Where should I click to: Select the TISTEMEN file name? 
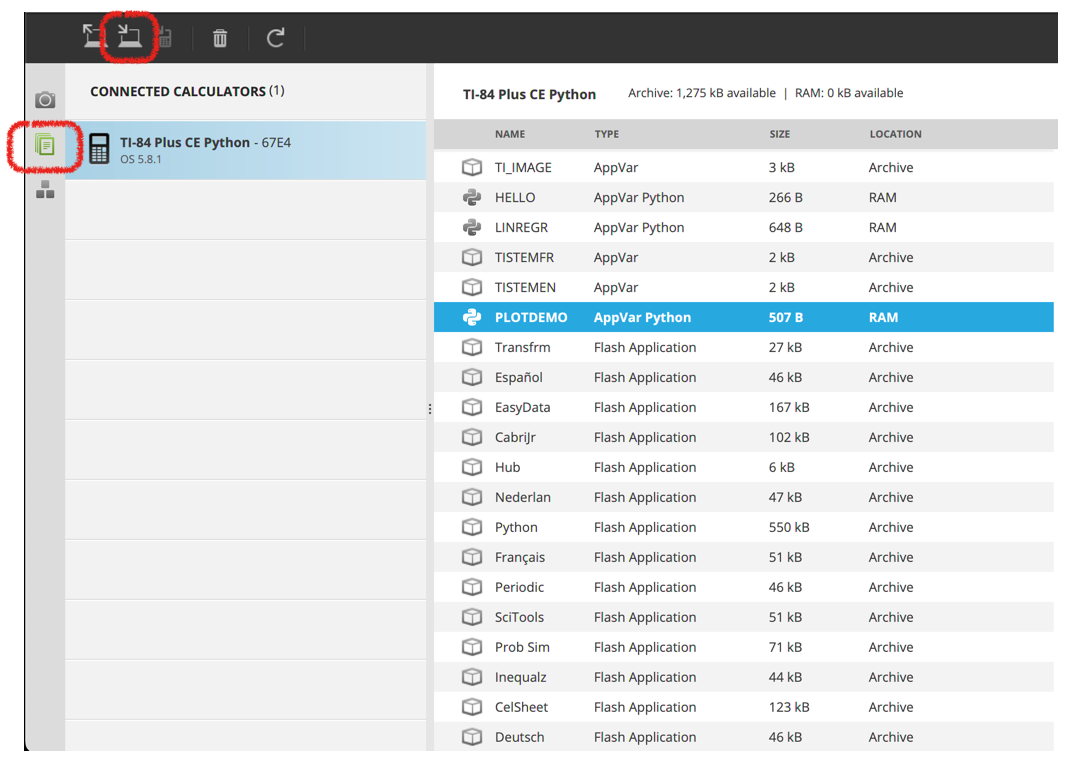coord(525,287)
